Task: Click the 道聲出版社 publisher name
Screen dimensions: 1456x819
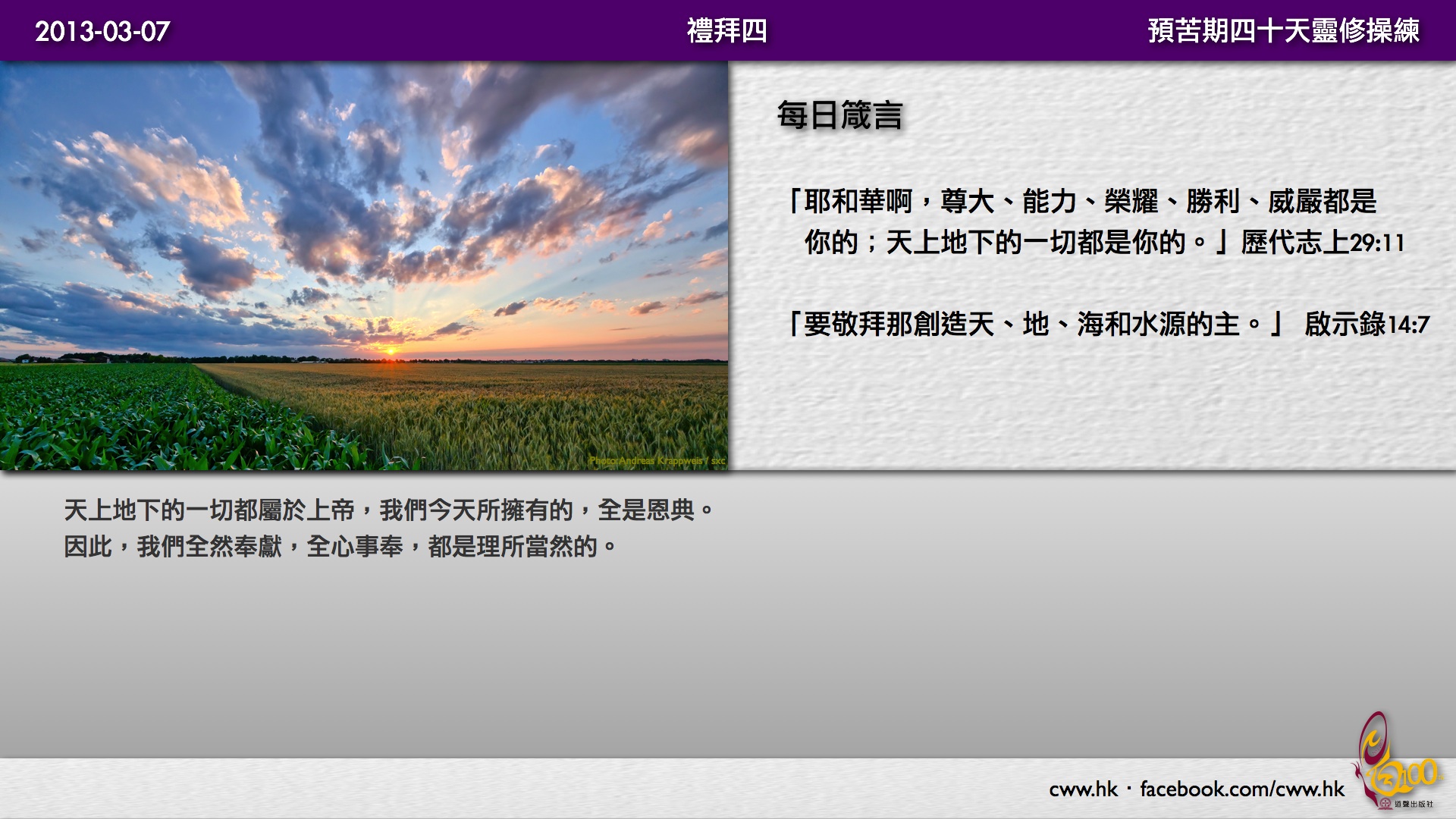Action: click(x=1414, y=804)
